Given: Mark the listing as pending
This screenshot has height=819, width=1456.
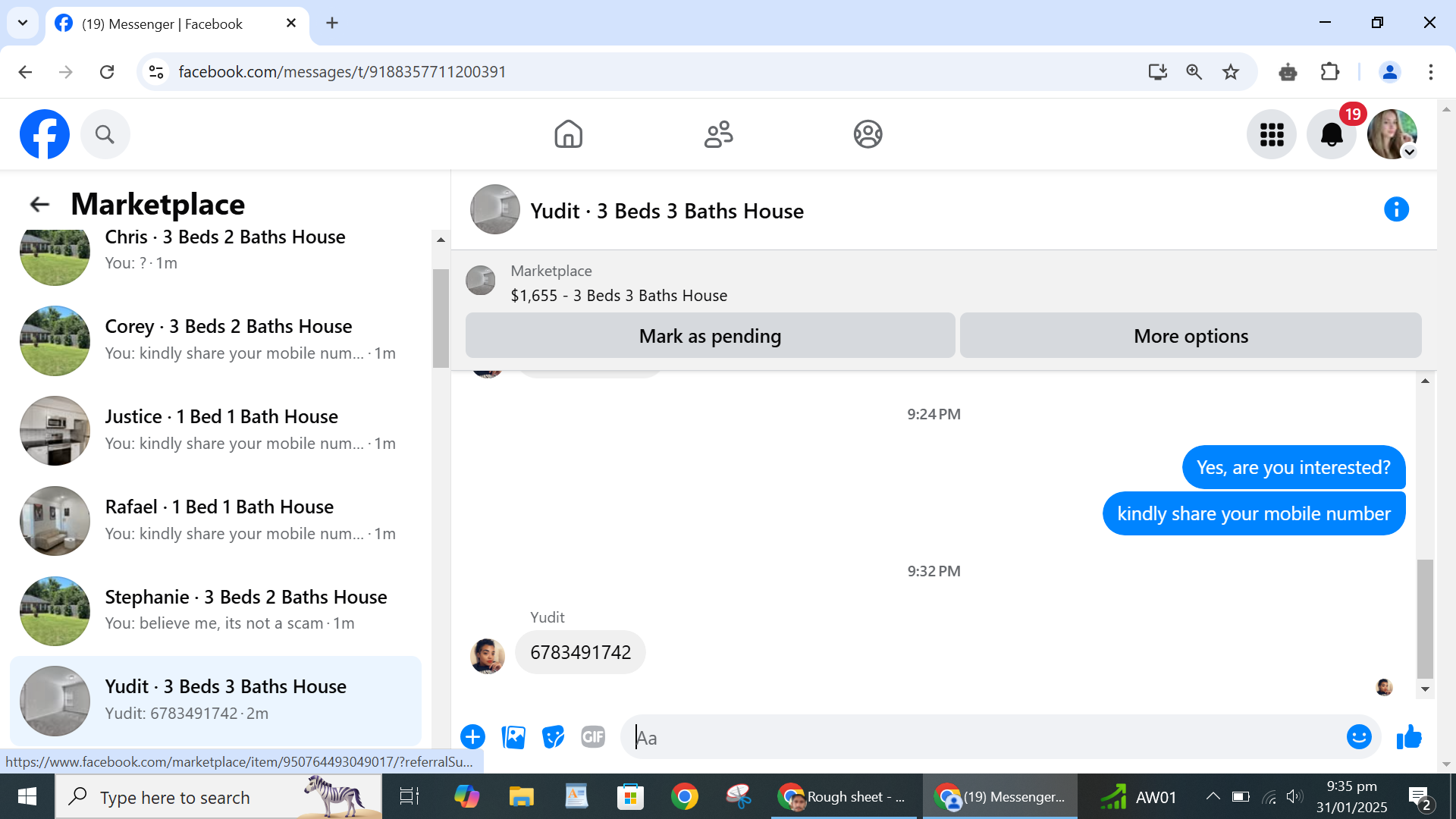Looking at the screenshot, I should [x=711, y=335].
